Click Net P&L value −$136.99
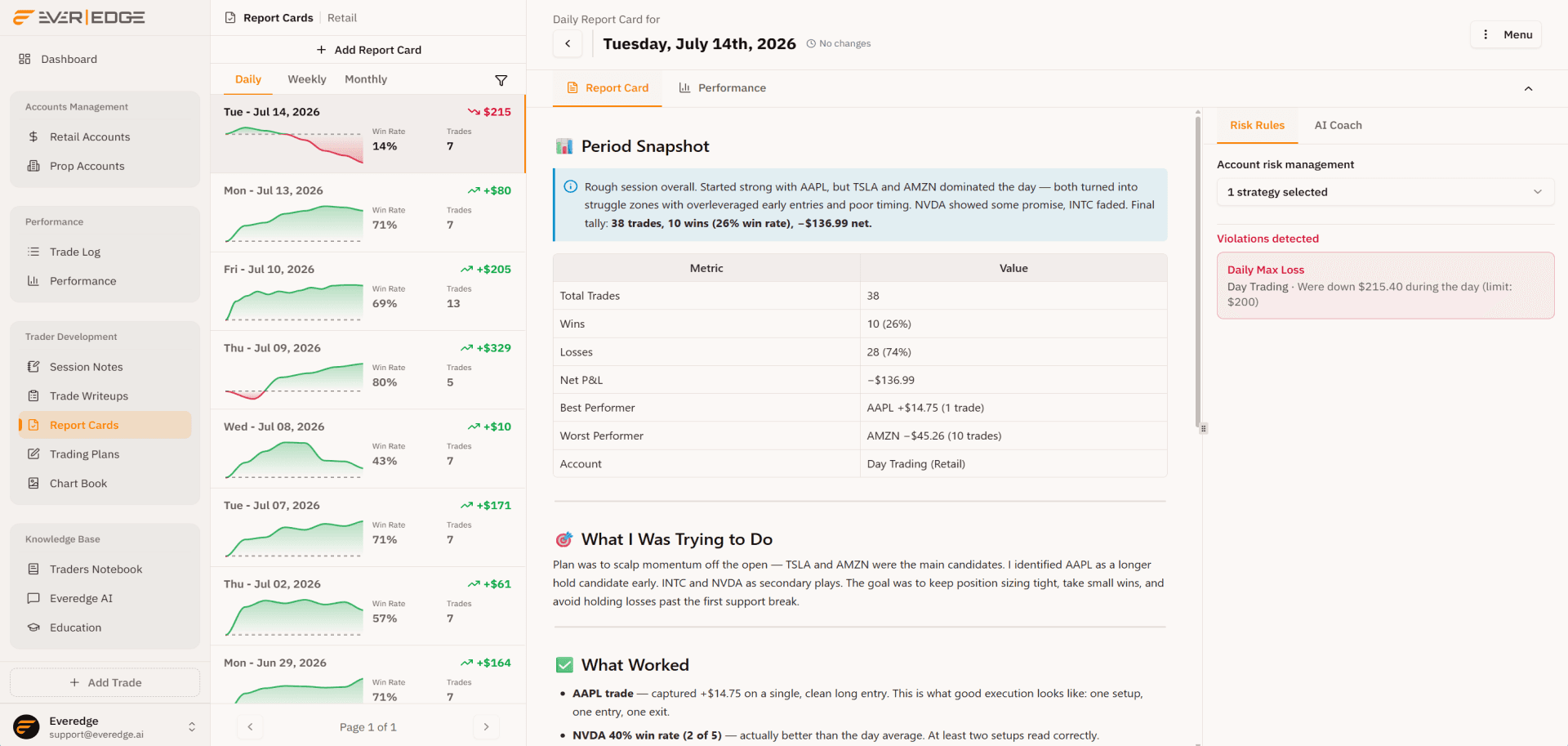 click(890, 380)
